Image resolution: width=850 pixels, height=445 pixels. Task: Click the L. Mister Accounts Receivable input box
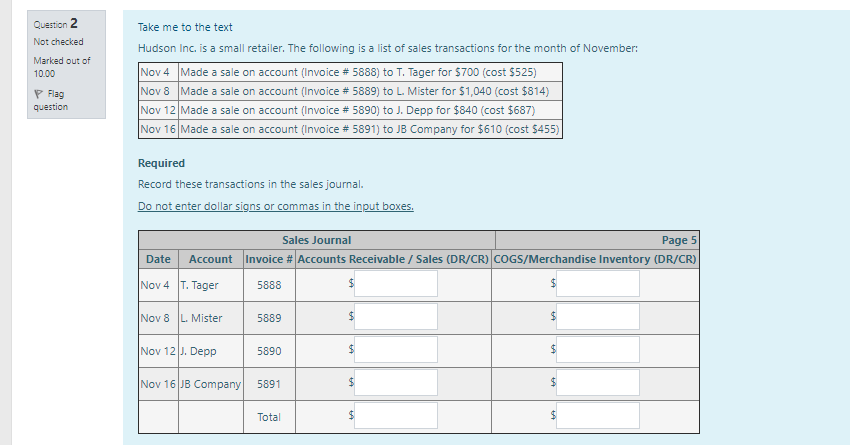[x=396, y=317]
